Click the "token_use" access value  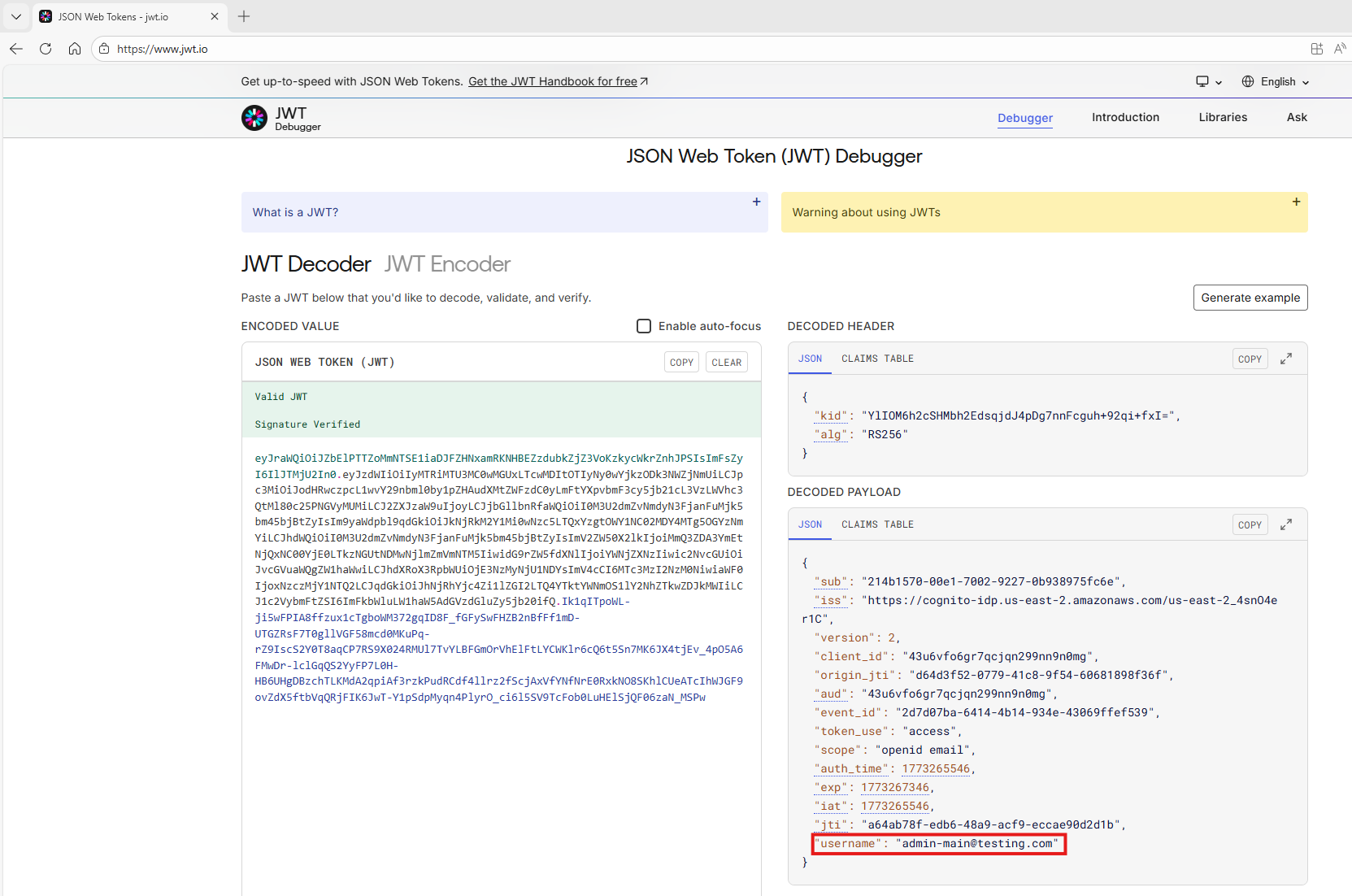click(929, 731)
